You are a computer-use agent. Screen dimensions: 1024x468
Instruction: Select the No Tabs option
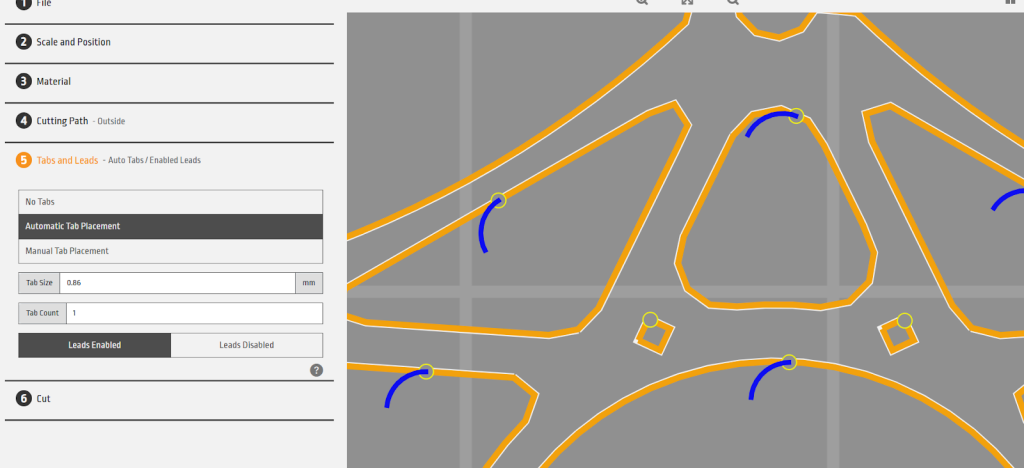tap(170, 202)
